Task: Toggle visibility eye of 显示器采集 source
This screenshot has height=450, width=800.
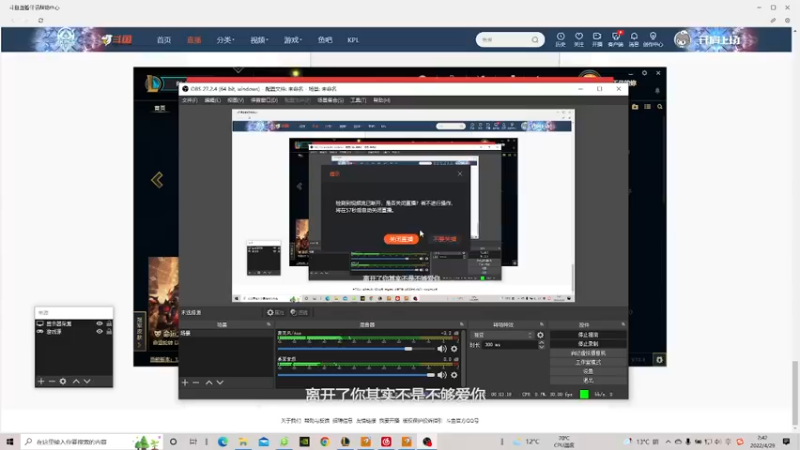Action: coord(99,323)
